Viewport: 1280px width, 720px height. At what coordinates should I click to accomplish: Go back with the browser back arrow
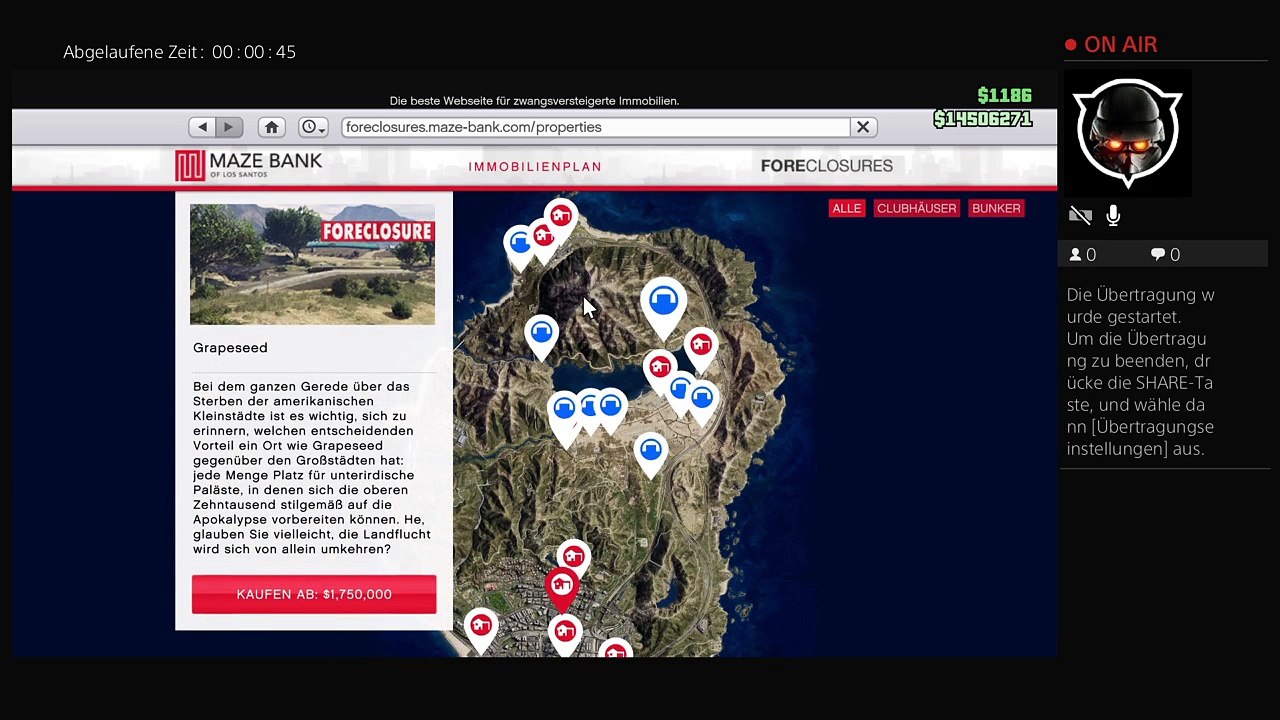pos(203,127)
